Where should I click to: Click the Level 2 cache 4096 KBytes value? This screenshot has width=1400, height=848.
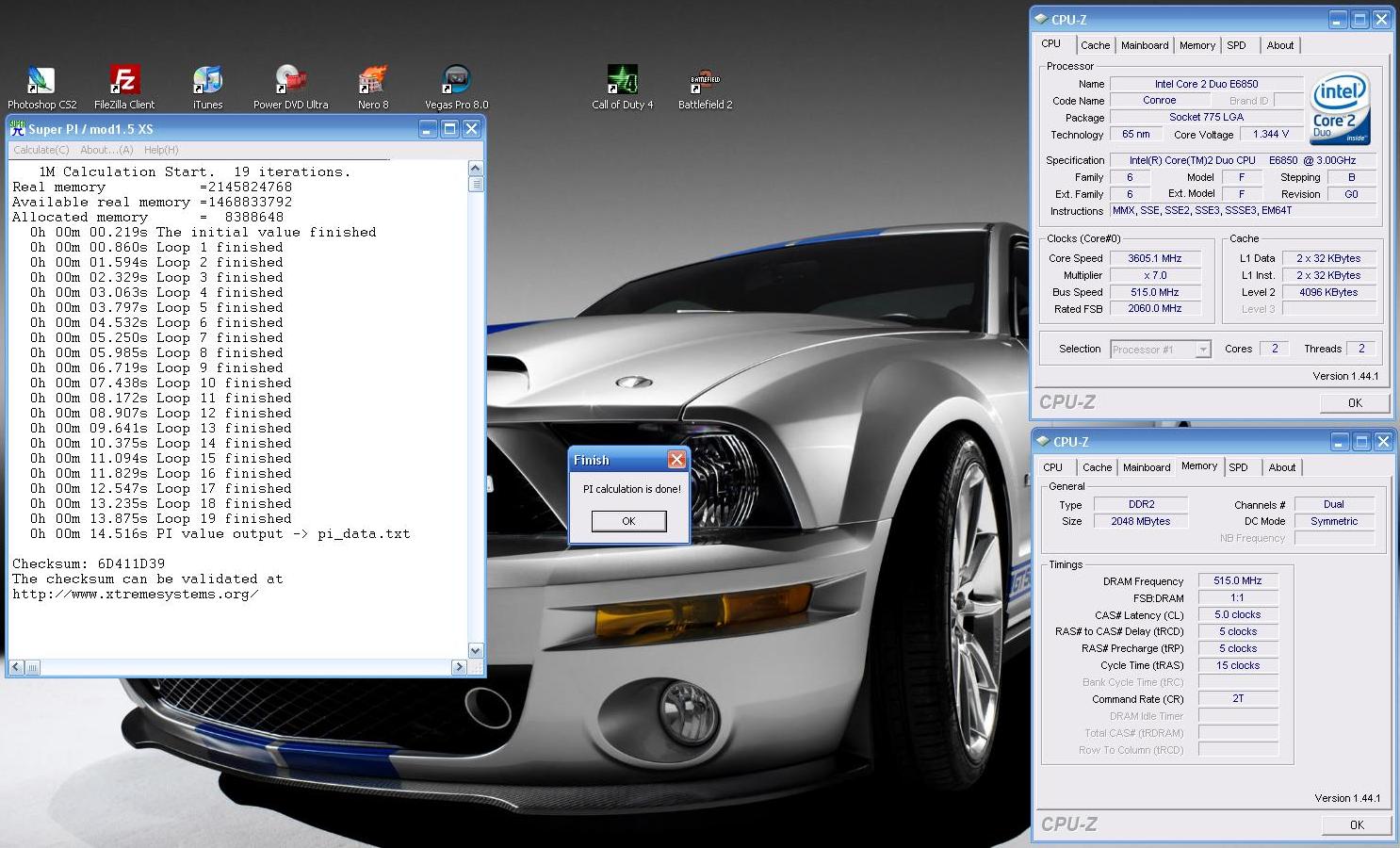tap(1328, 292)
